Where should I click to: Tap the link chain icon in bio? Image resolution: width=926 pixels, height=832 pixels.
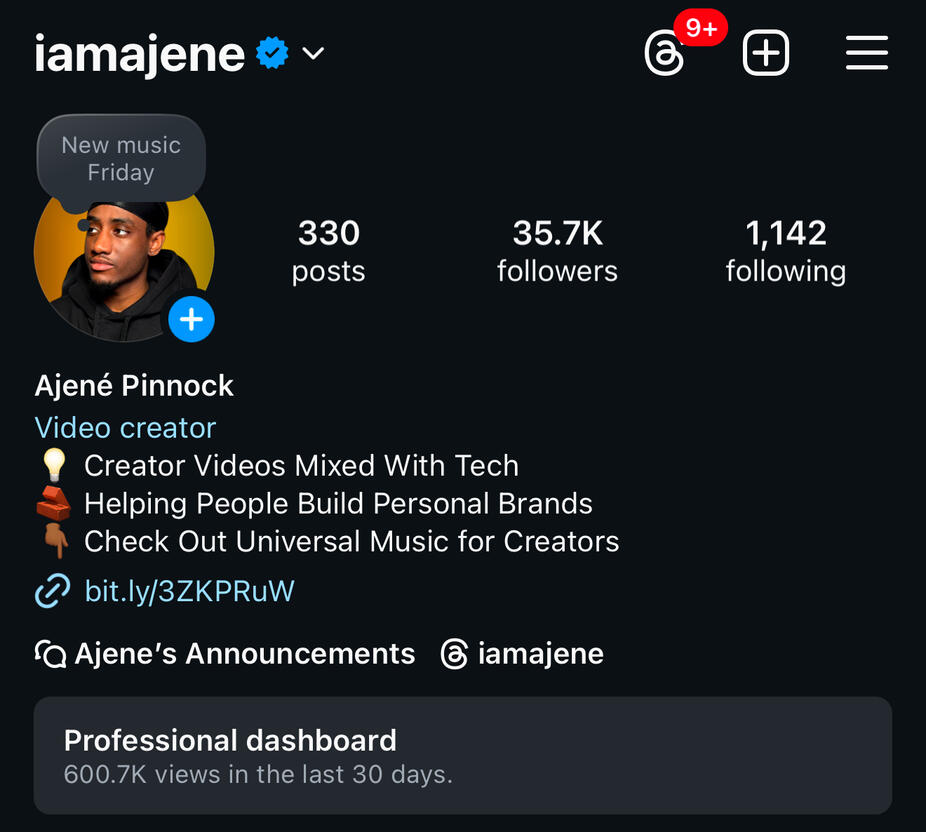[52, 591]
